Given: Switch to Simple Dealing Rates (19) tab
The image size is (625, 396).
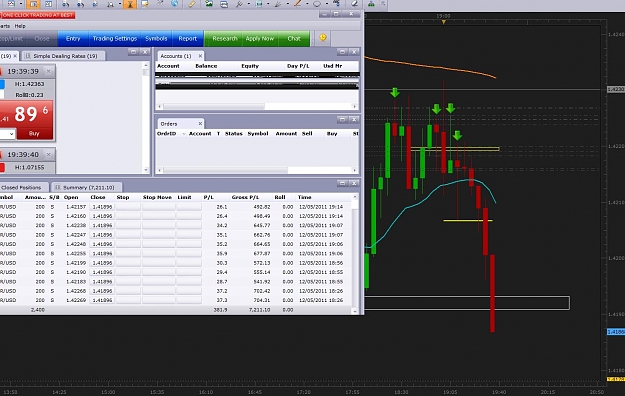Looking at the screenshot, I should [63, 56].
